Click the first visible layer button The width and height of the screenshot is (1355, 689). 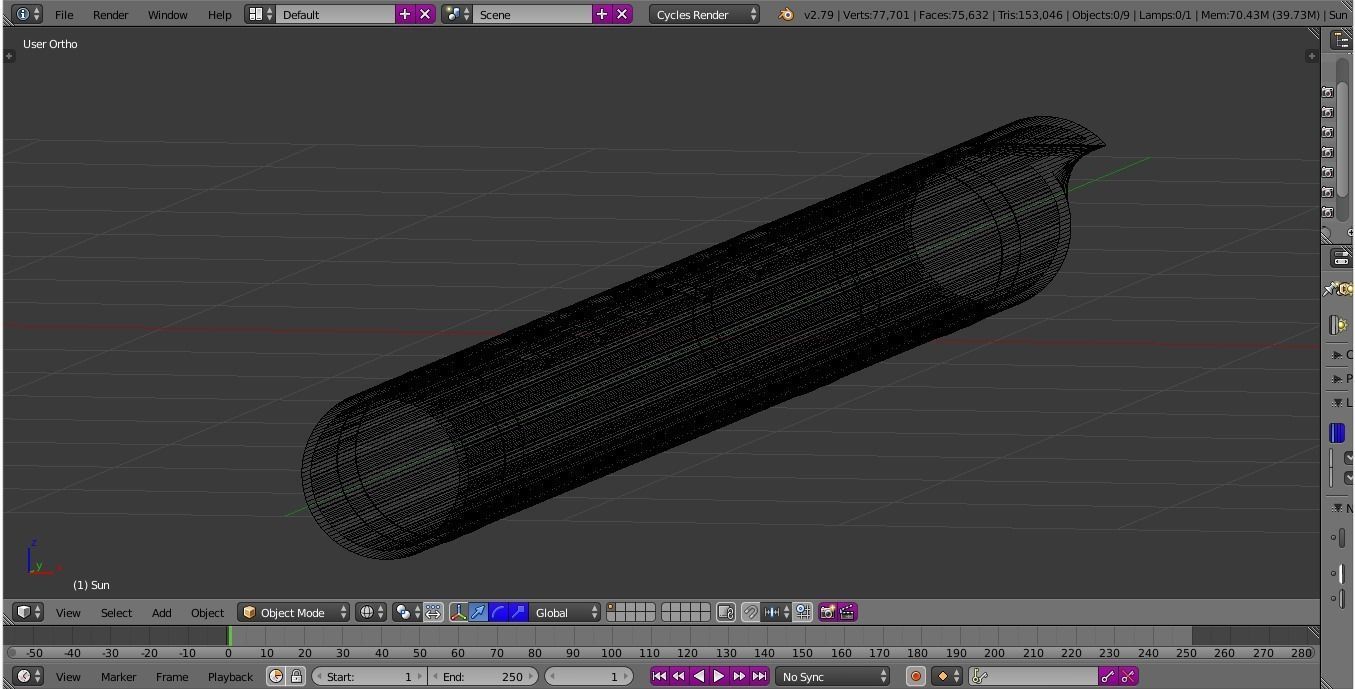click(611, 607)
